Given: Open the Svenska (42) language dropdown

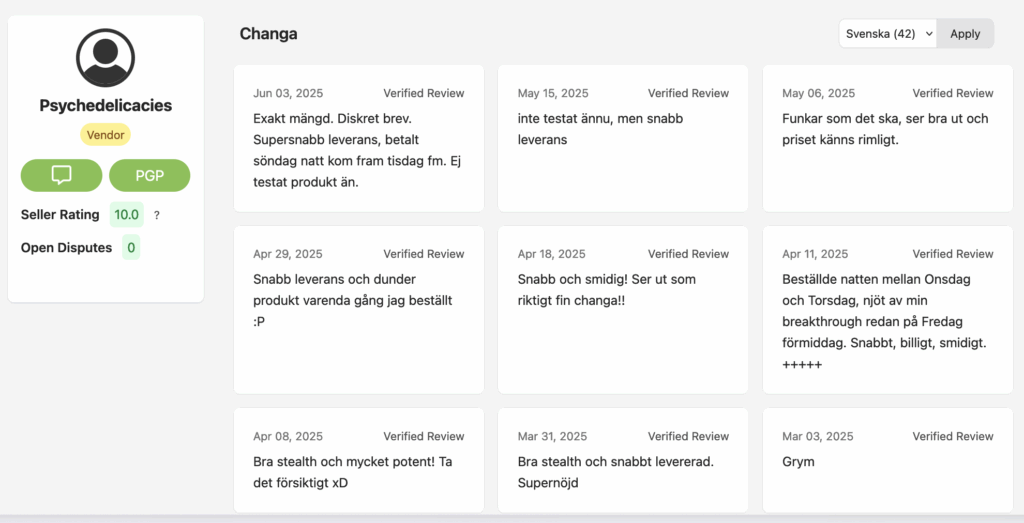Looking at the screenshot, I should [x=886, y=33].
